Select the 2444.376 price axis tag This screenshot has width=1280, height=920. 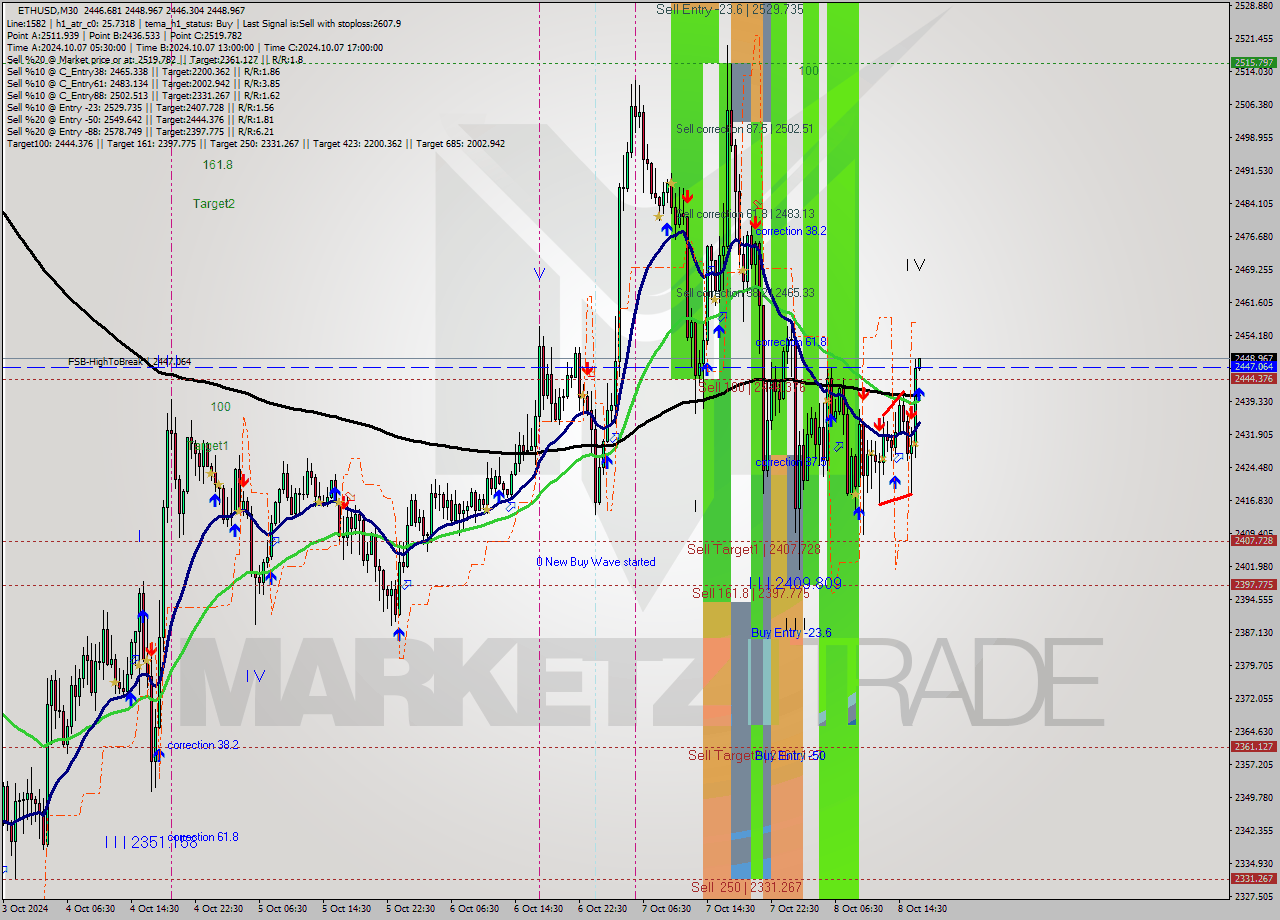(1254, 378)
